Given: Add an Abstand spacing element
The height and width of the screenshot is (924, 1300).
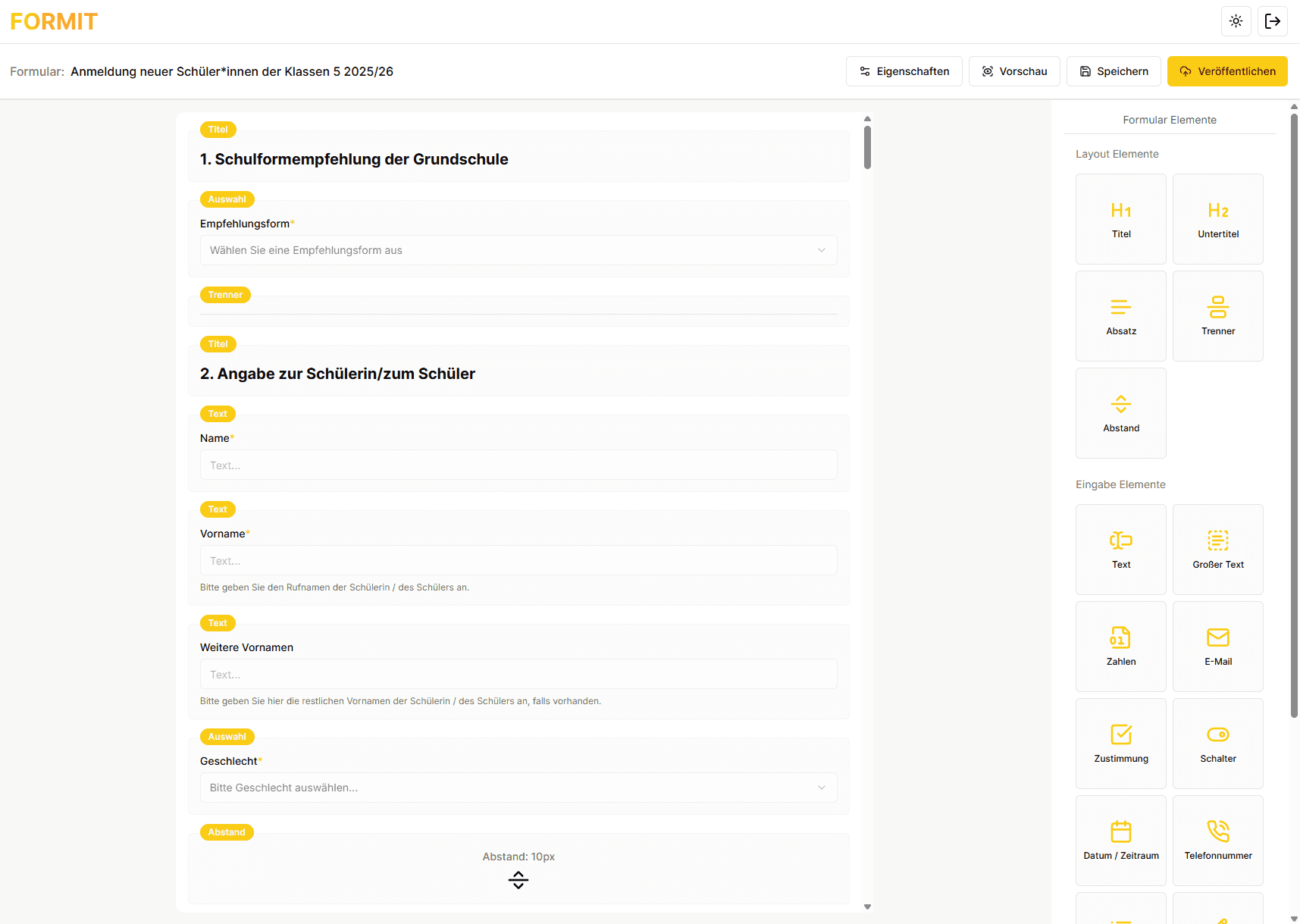Looking at the screenshot, I should click(x=1120, y=413).
